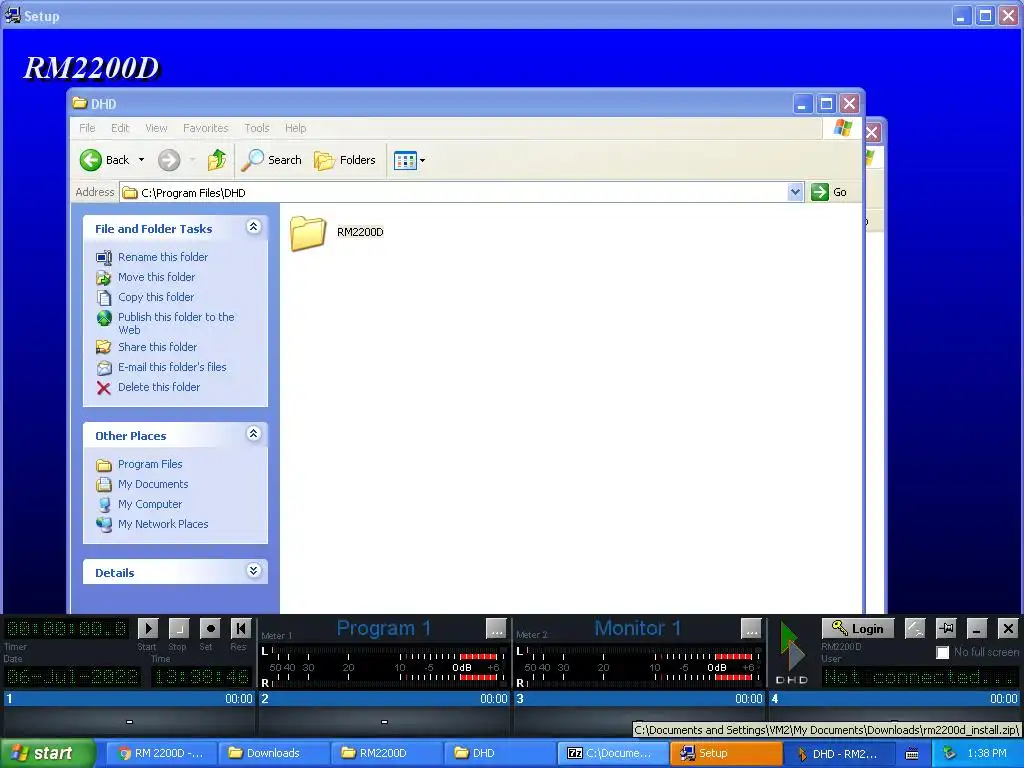1024x768 pixels.
Task: Click Share this folder
Action: (157, 347)
